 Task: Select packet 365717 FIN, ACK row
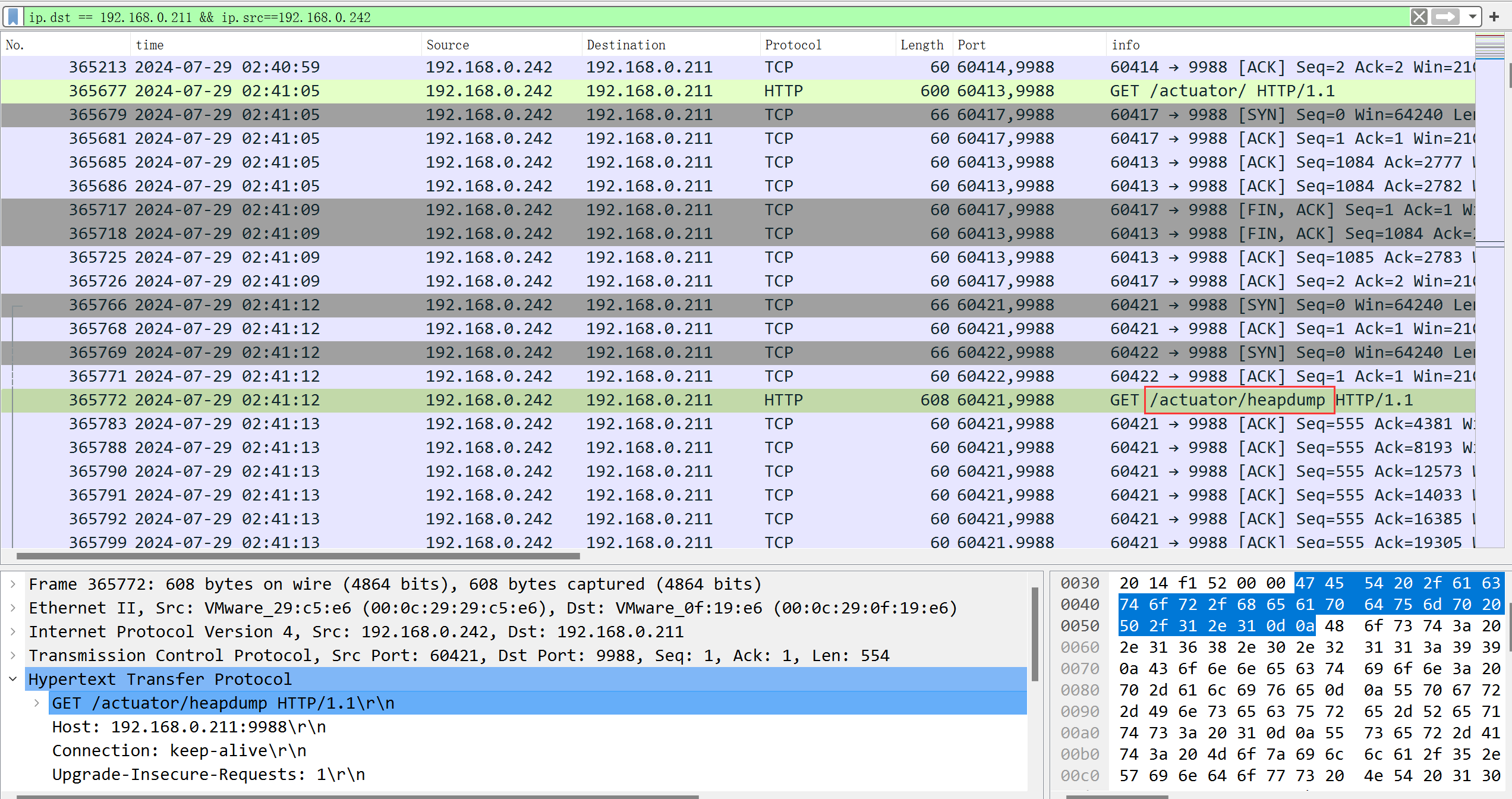[738, 210]
